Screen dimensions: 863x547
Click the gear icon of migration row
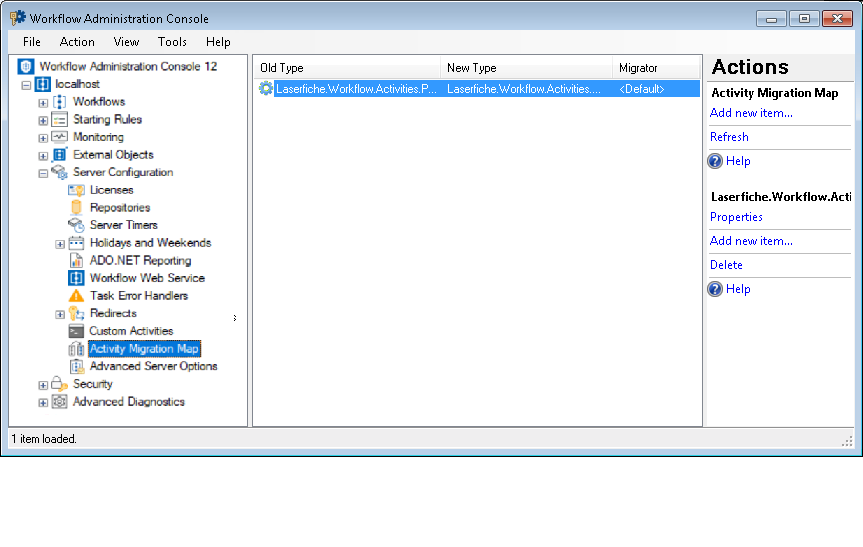tap(265, 89)
